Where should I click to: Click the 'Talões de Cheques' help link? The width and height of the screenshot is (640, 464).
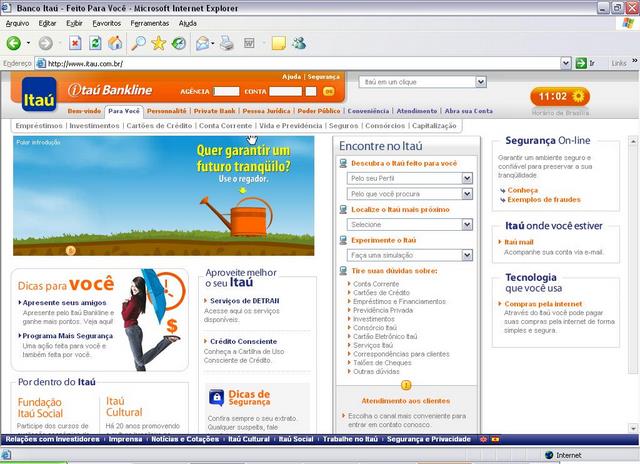[382, 363]
